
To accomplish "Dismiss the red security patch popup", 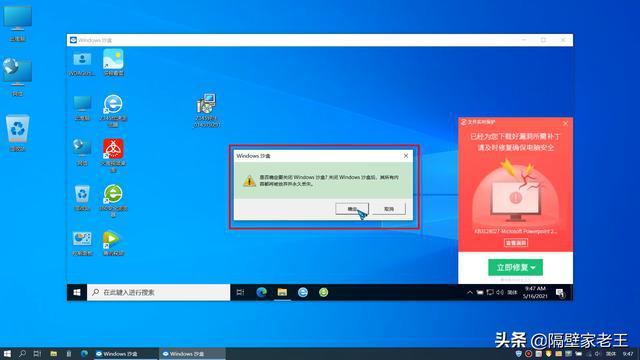I will coord(565,123).
